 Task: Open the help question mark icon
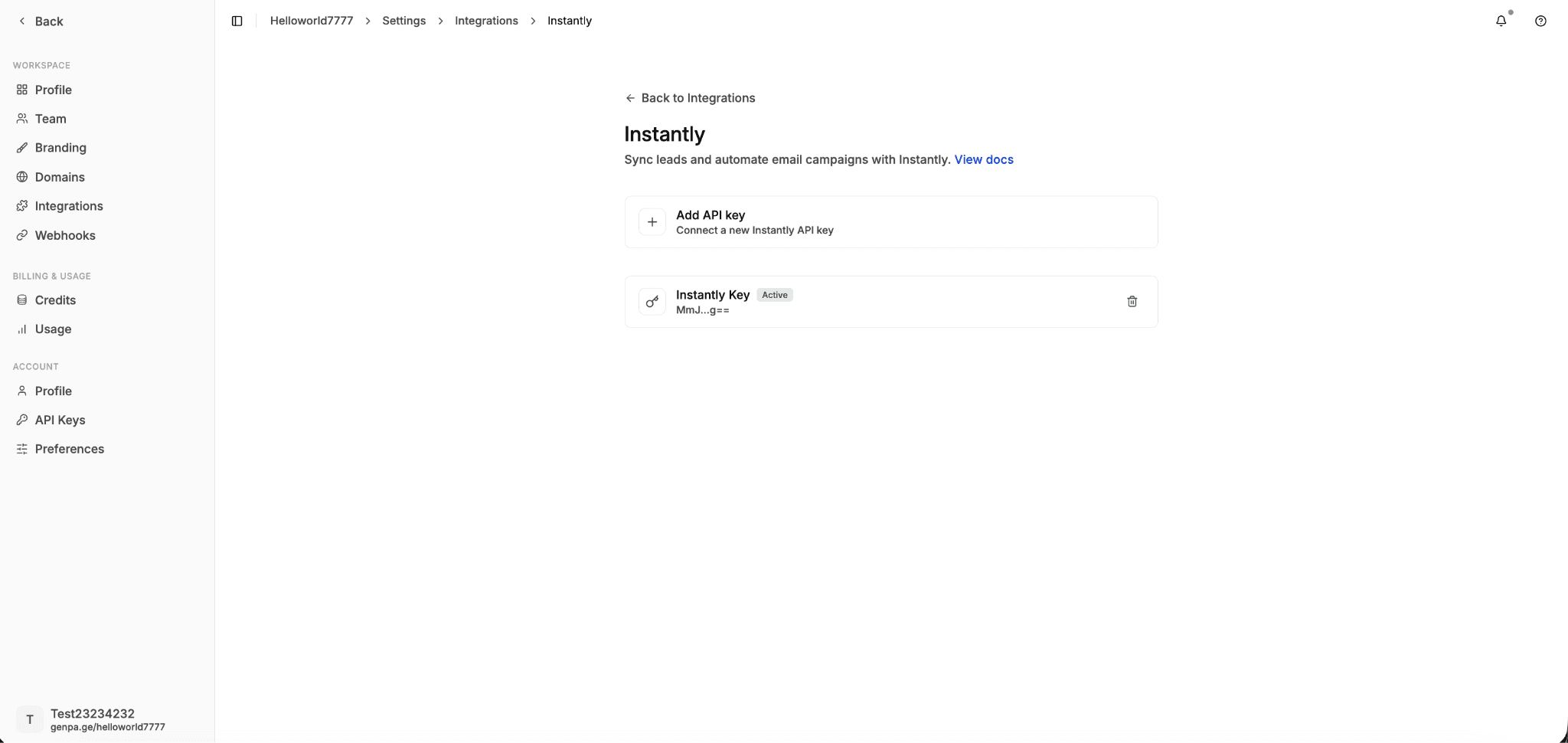click(x=1540, y=21)
